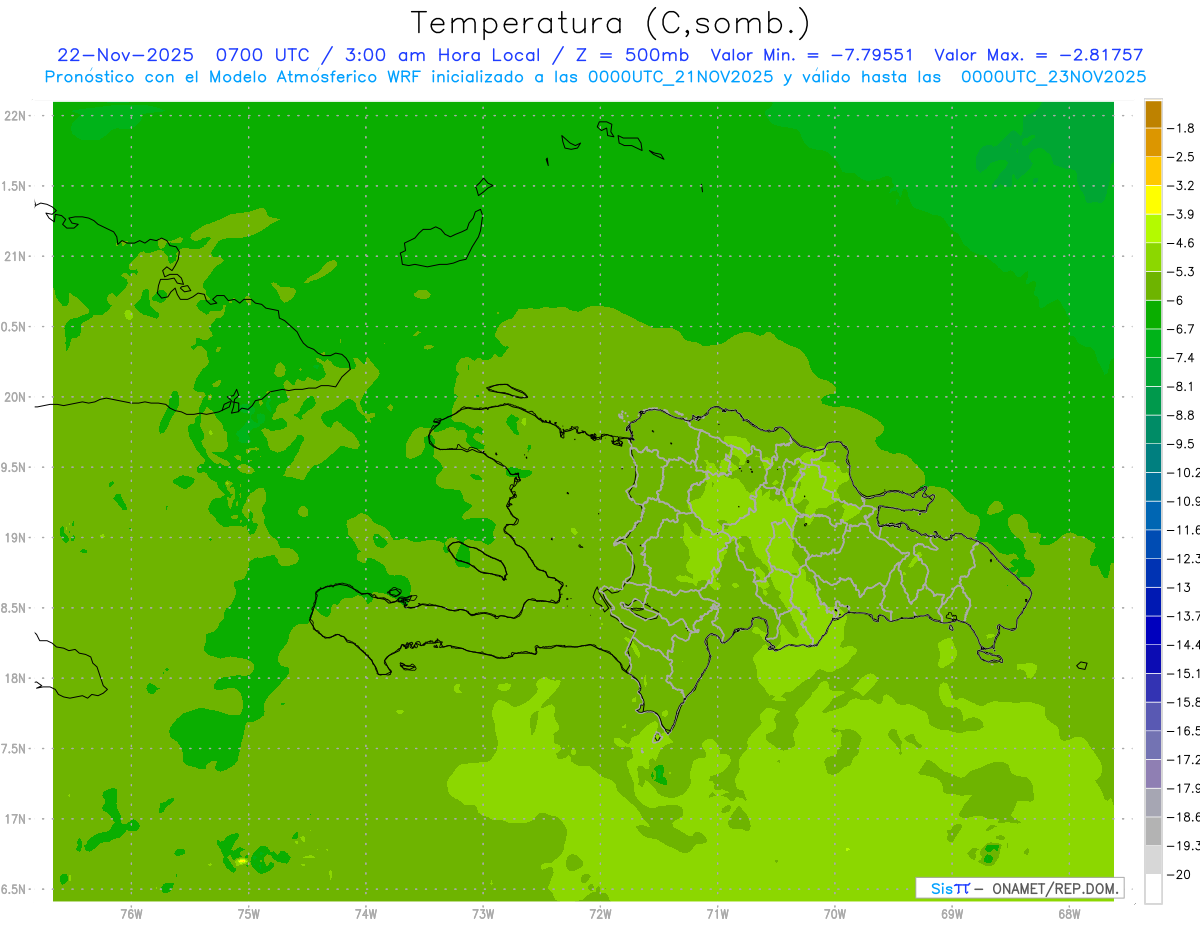
Task: Click the "70W" longitude label
Action: coord(835,913)
